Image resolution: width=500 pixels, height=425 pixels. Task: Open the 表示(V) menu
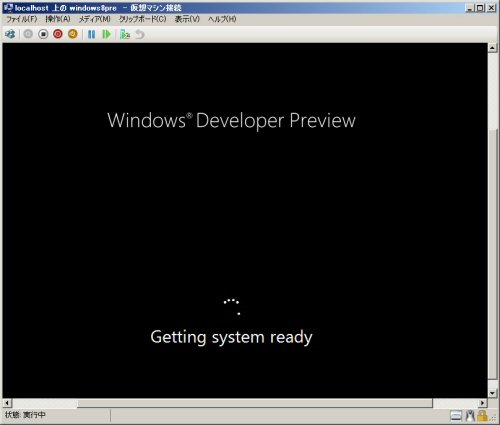(187, 19)
